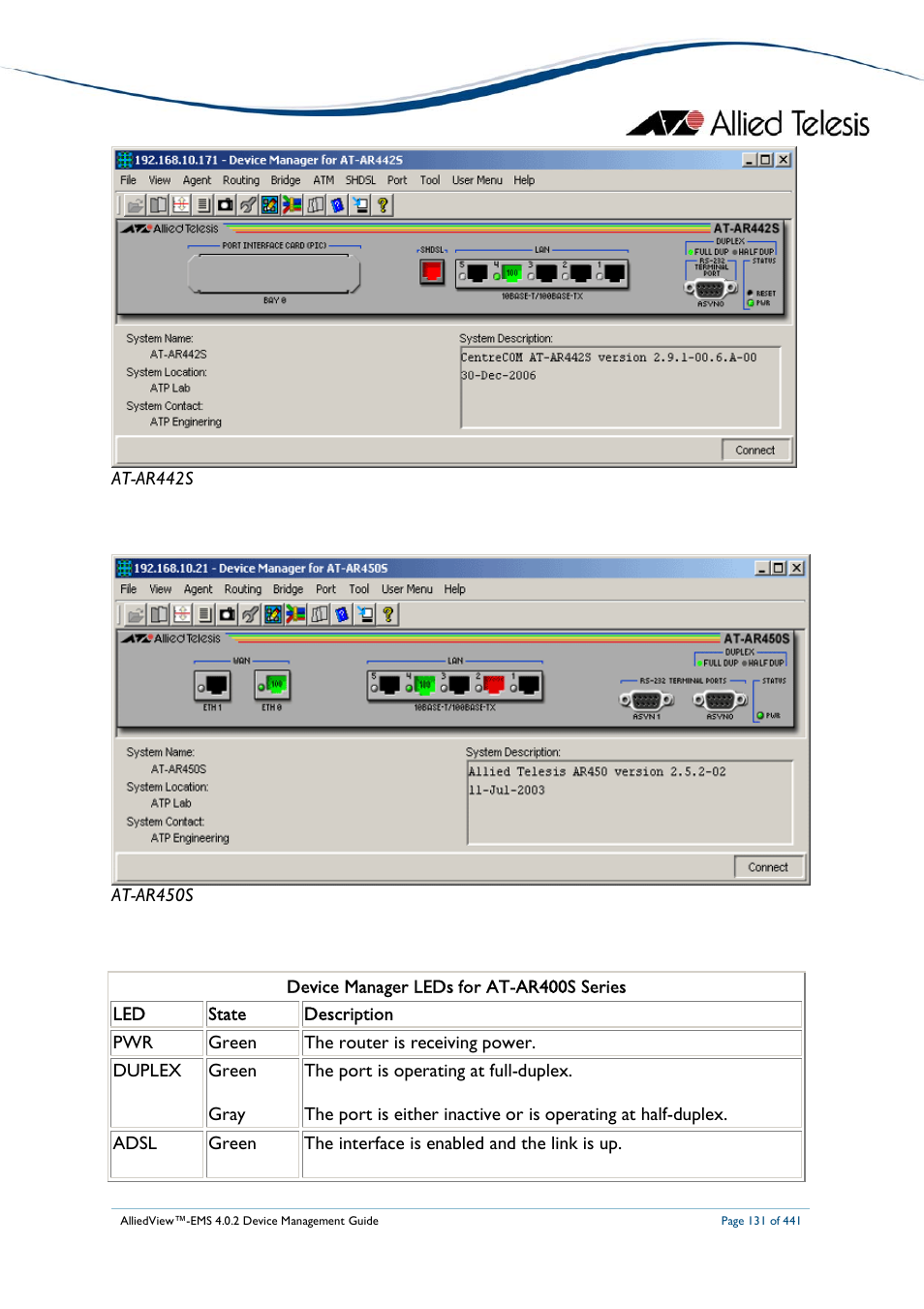Click the text list icon in AT-AR442S toolbar
The width and height of the screenshot is (924, 1309).
coord(203,205)
